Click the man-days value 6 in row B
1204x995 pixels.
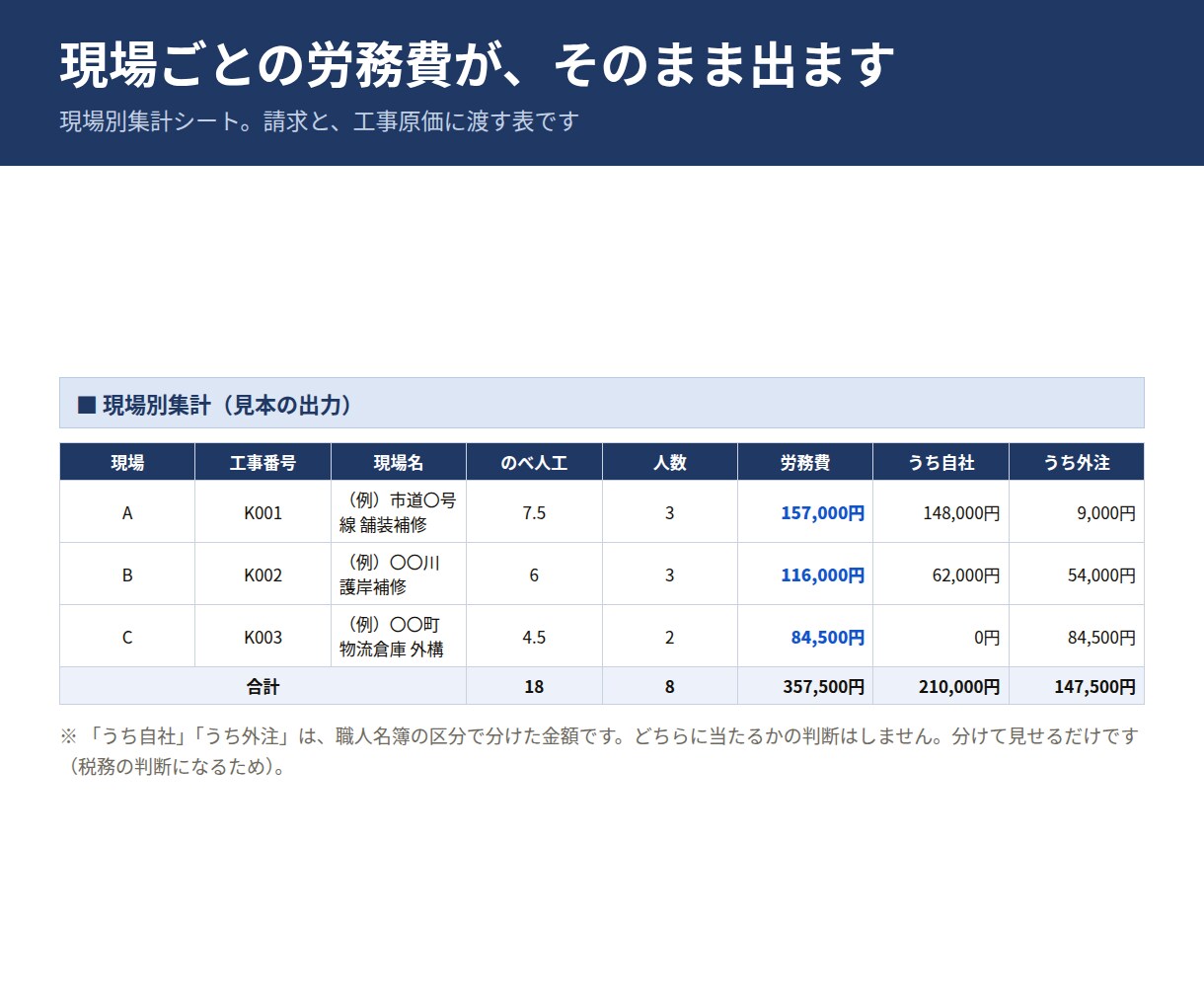pos(534,574)
